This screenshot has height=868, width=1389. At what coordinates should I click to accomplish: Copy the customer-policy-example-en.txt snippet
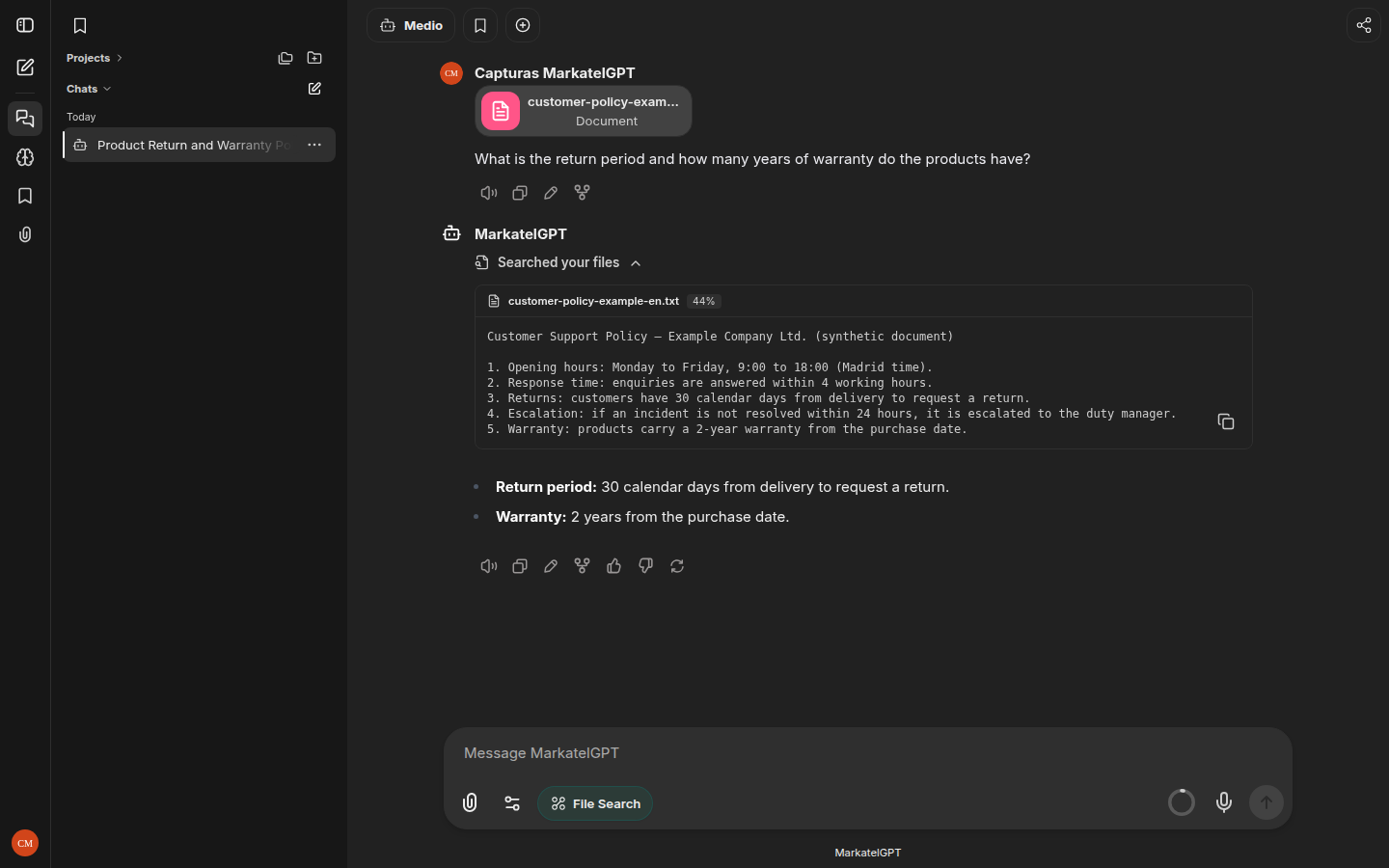1226,421
